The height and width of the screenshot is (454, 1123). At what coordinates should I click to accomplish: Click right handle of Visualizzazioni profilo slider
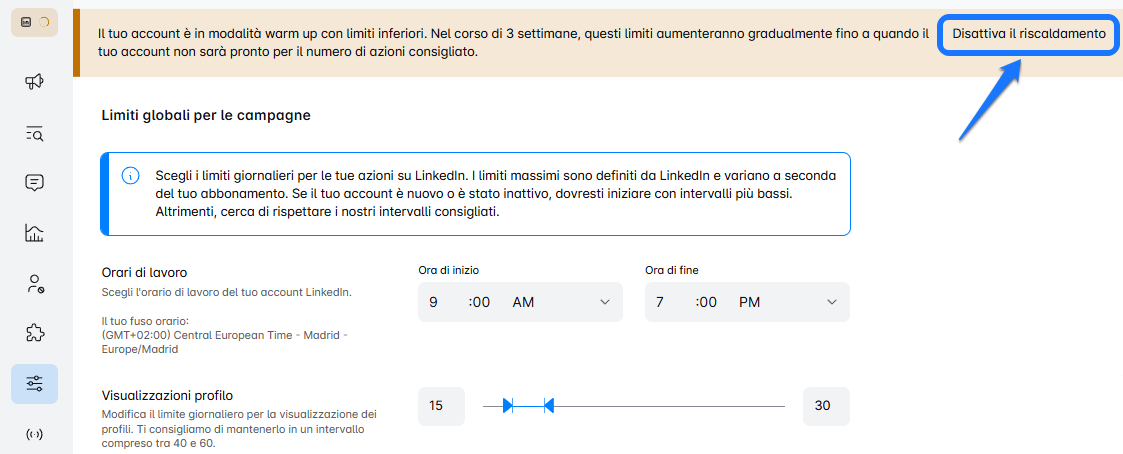tap(548, 405)
